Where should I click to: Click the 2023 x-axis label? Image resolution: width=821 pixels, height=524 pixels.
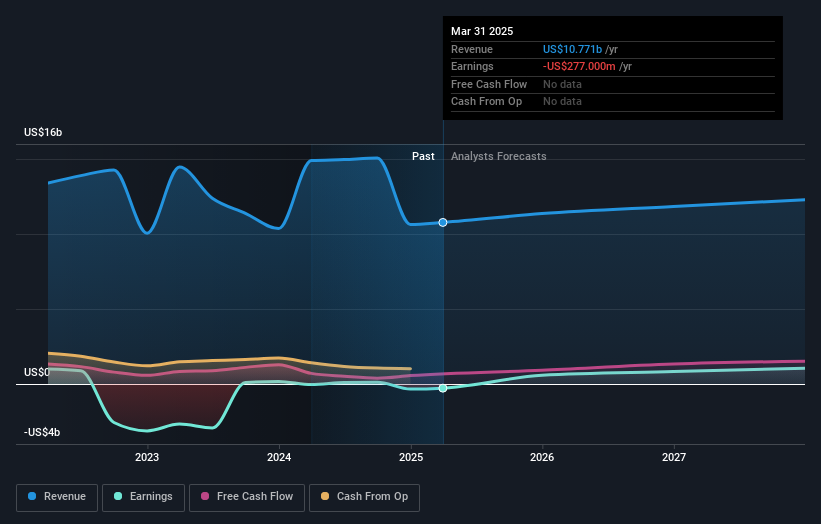147,458
